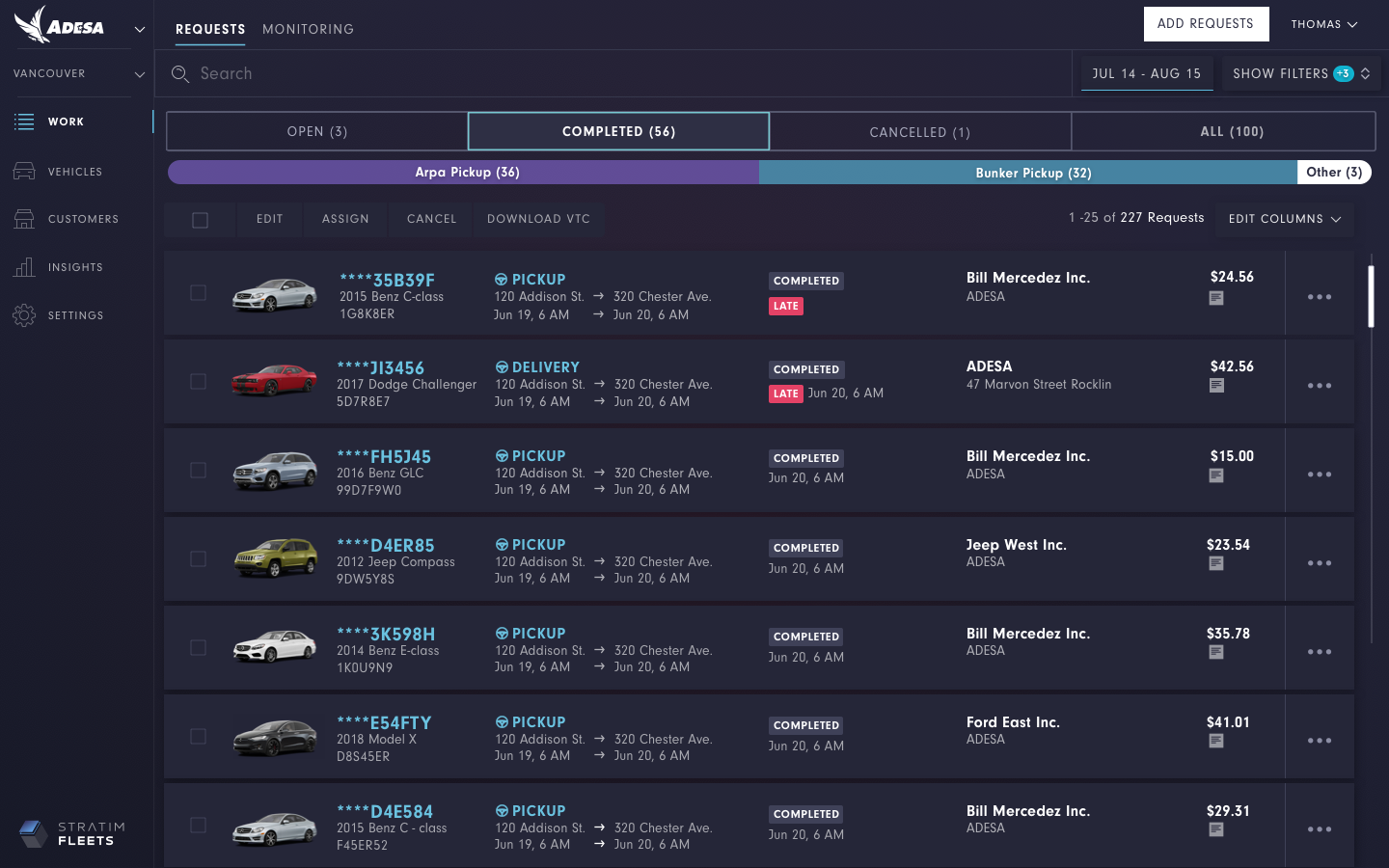Check the ****3K598H Benz E-class row

[198, 648]
